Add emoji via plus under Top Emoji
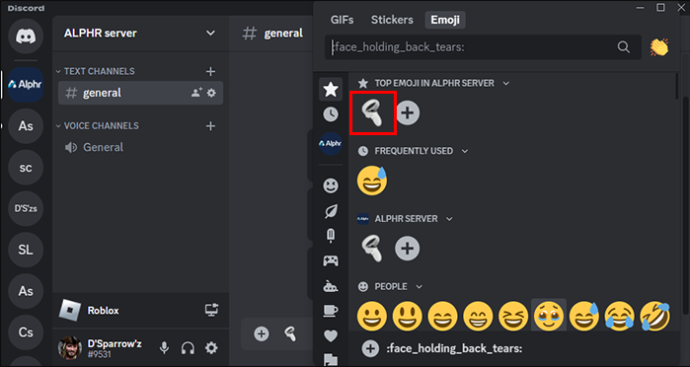Screen dimensions: 690x367 tap(408, 113)
